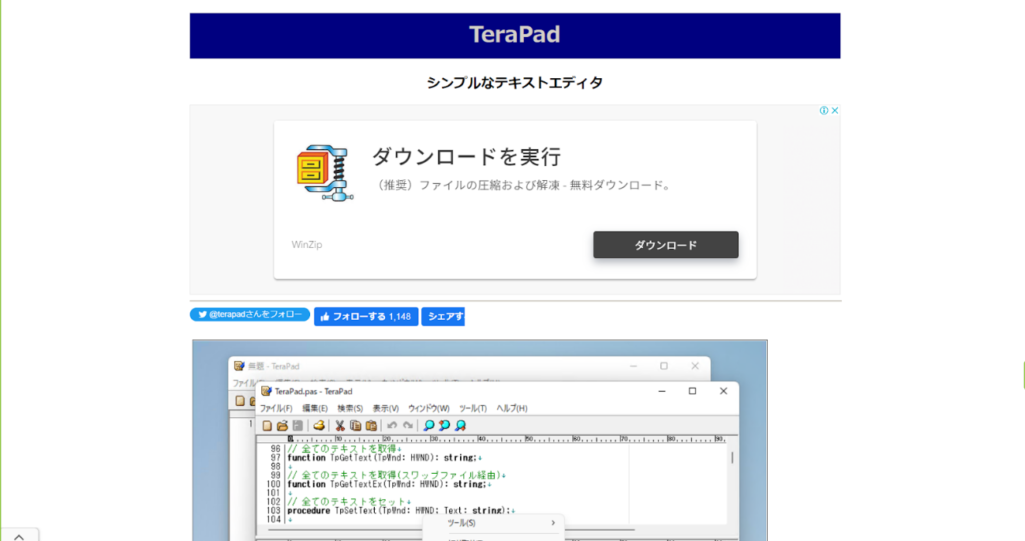Click the Open folder icon in TeraPad.pas toolbar

point(282,425)
